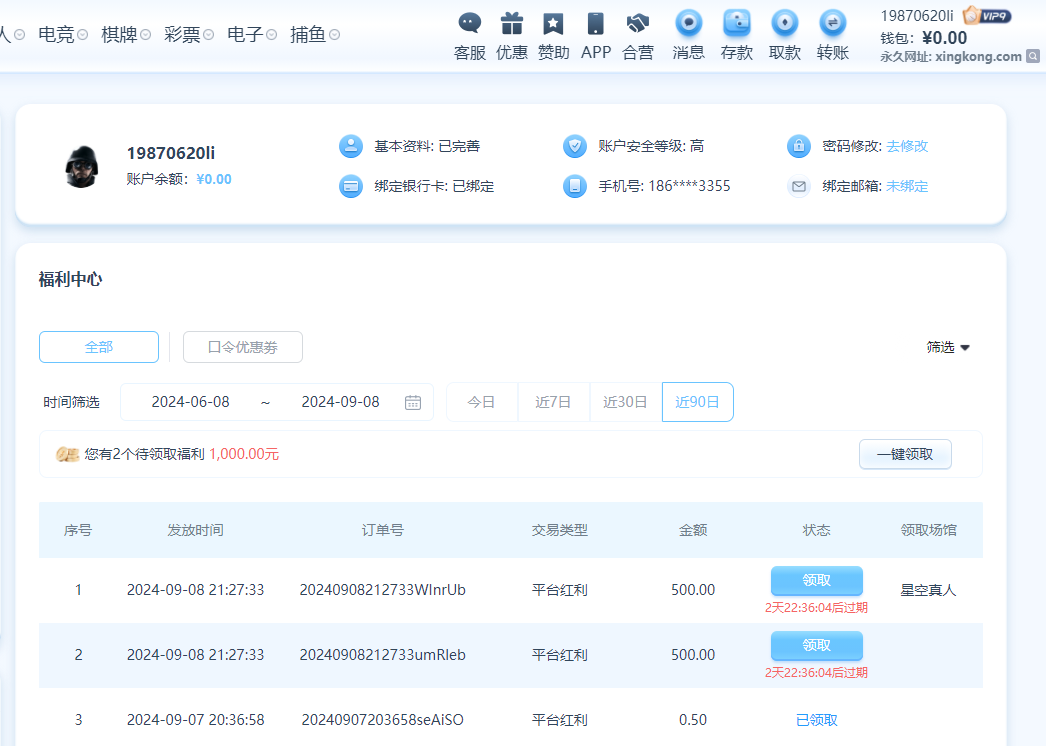Select the 口令优惠券 coupon tab
The width and height of the screenshot is (1046, 746).
(x=243, y=347)
